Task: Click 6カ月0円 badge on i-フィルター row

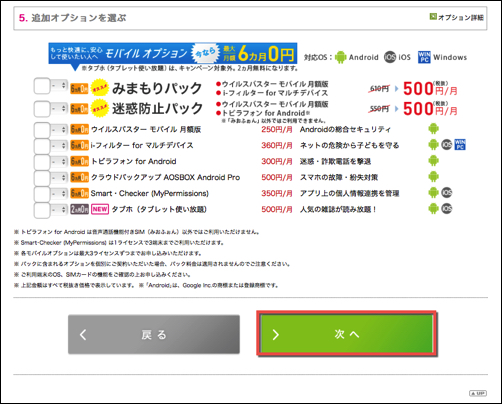Action: click(79, 145)
